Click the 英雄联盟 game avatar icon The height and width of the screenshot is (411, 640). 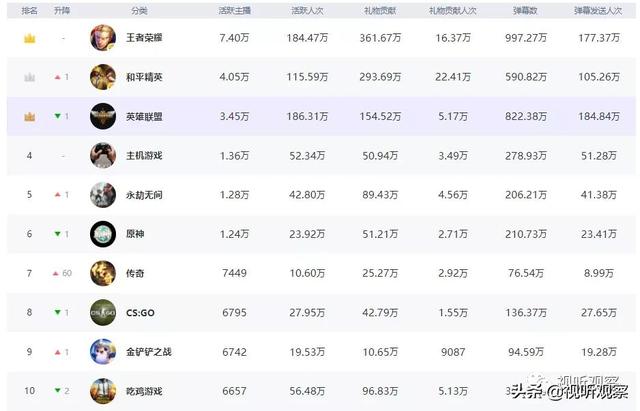(102, 116)
